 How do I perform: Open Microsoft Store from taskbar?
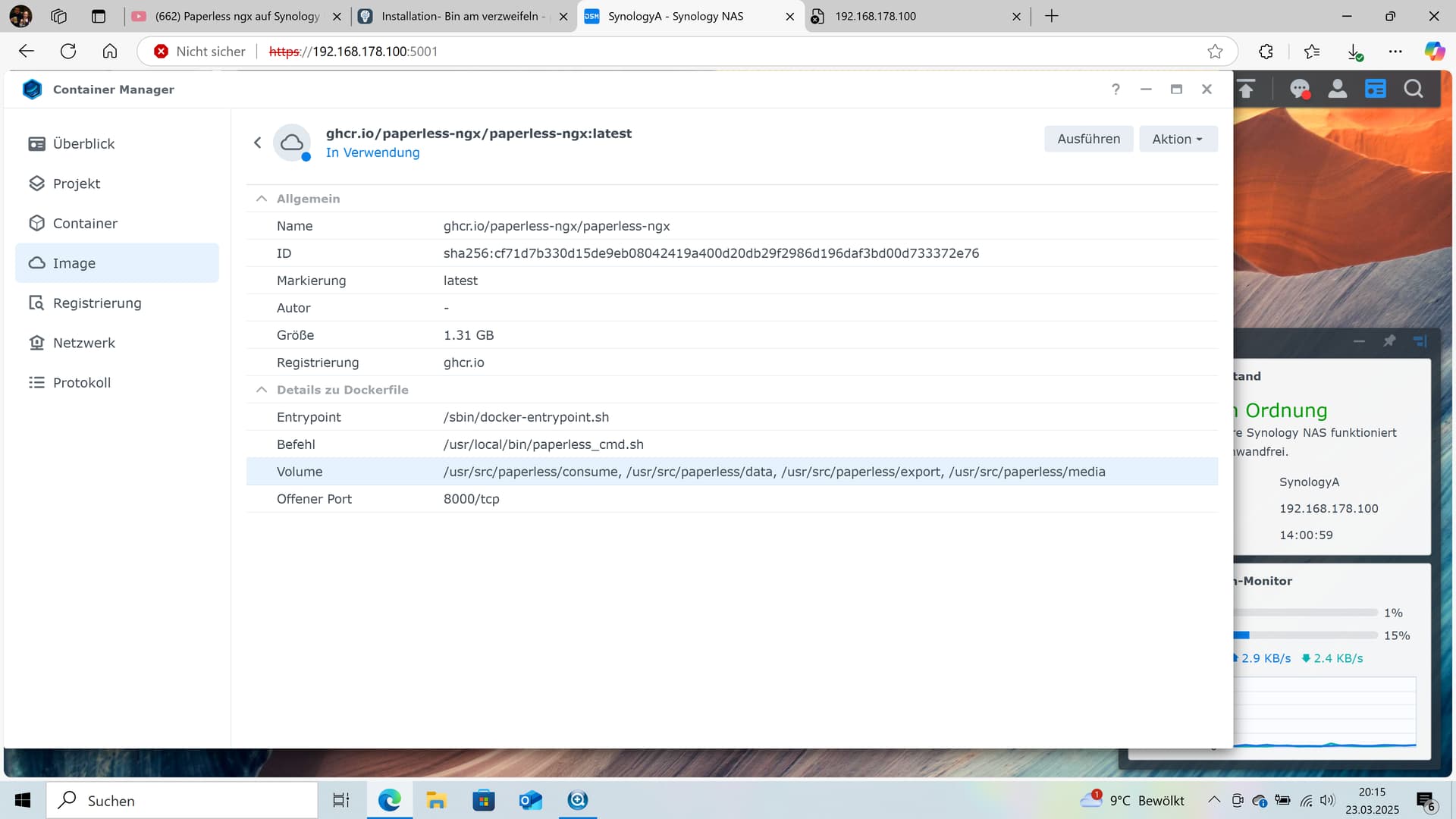coord(483,800)
